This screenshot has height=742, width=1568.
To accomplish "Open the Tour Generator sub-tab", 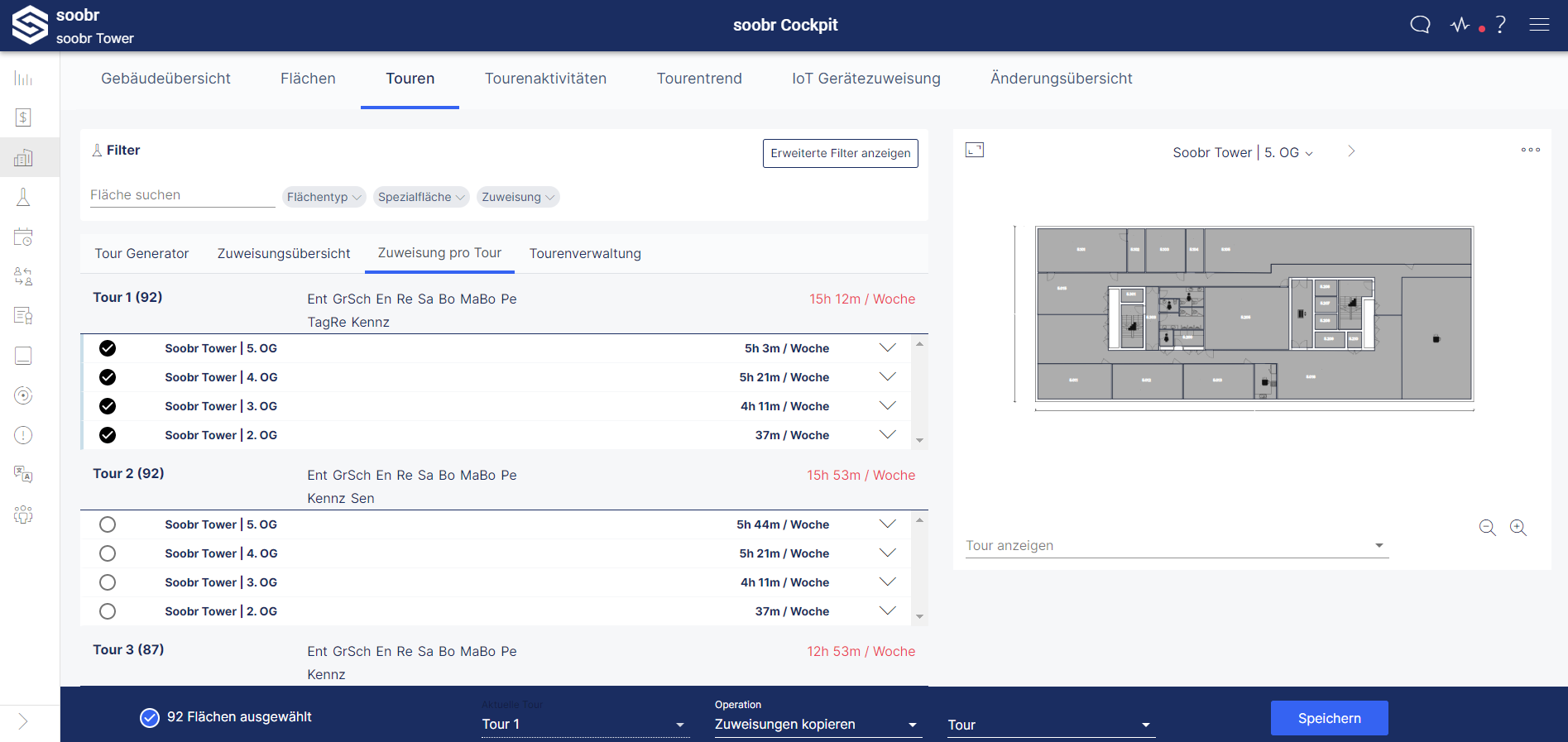I will click(x=141, y=254).
